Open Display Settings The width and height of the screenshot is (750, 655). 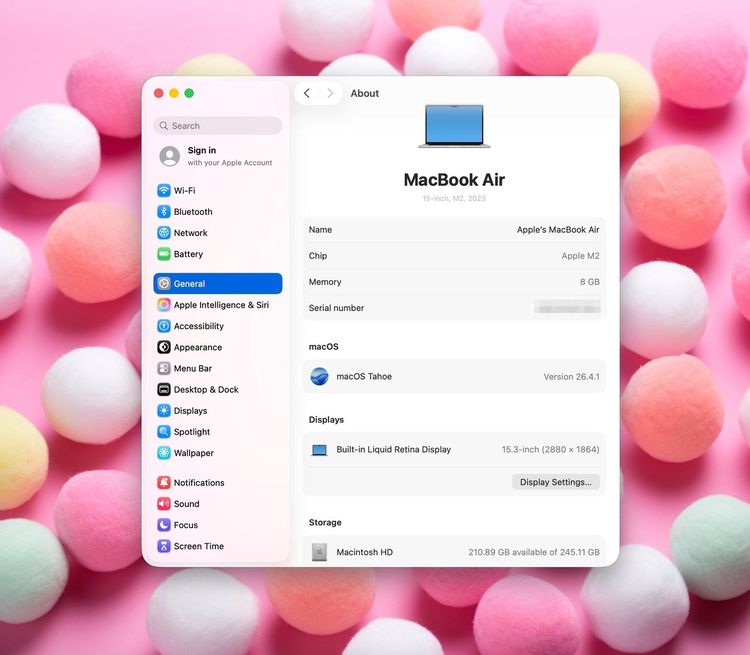tap(555, 482)
